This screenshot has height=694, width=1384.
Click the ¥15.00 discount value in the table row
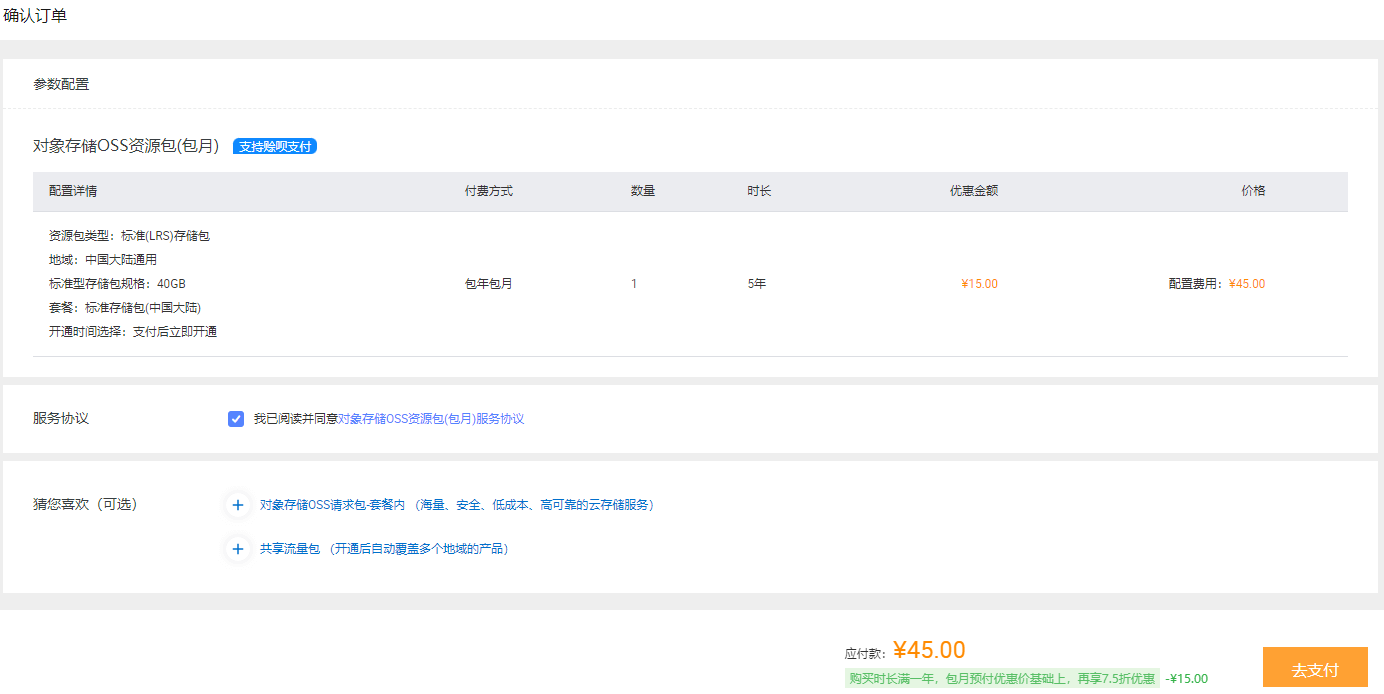979,284
